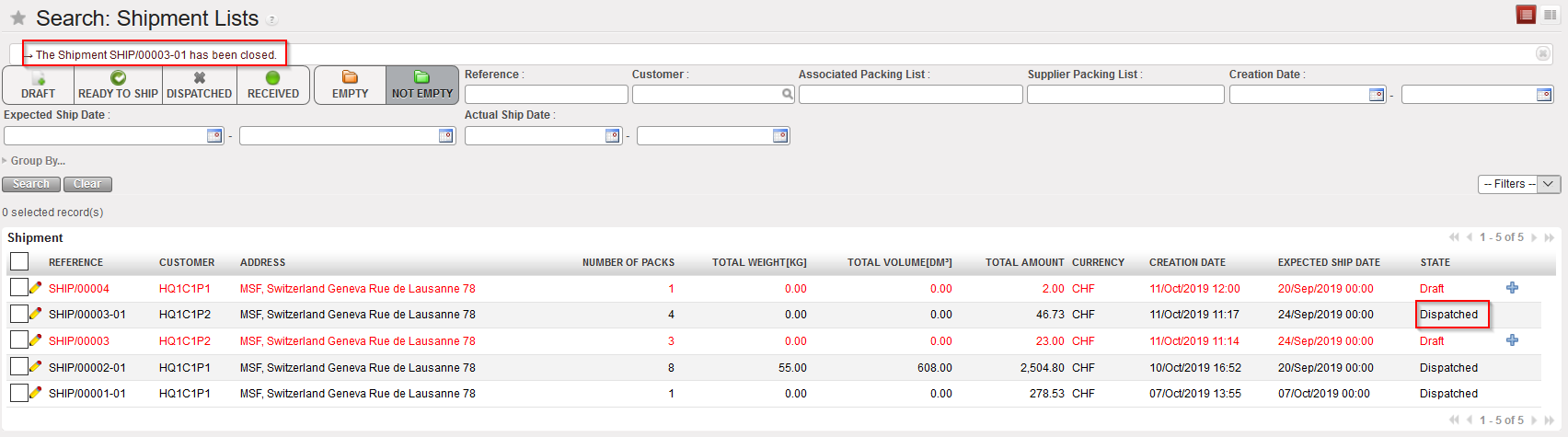The image size is (1568, 437).
Task: Select the checkbox for SHIP/00003-01
Action: pyautogui.click(x=18, y=315)
